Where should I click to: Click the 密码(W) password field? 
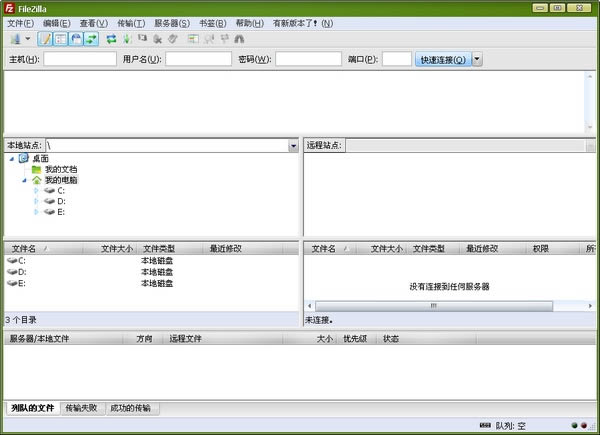pyautogui.click(x=308, y=59)
